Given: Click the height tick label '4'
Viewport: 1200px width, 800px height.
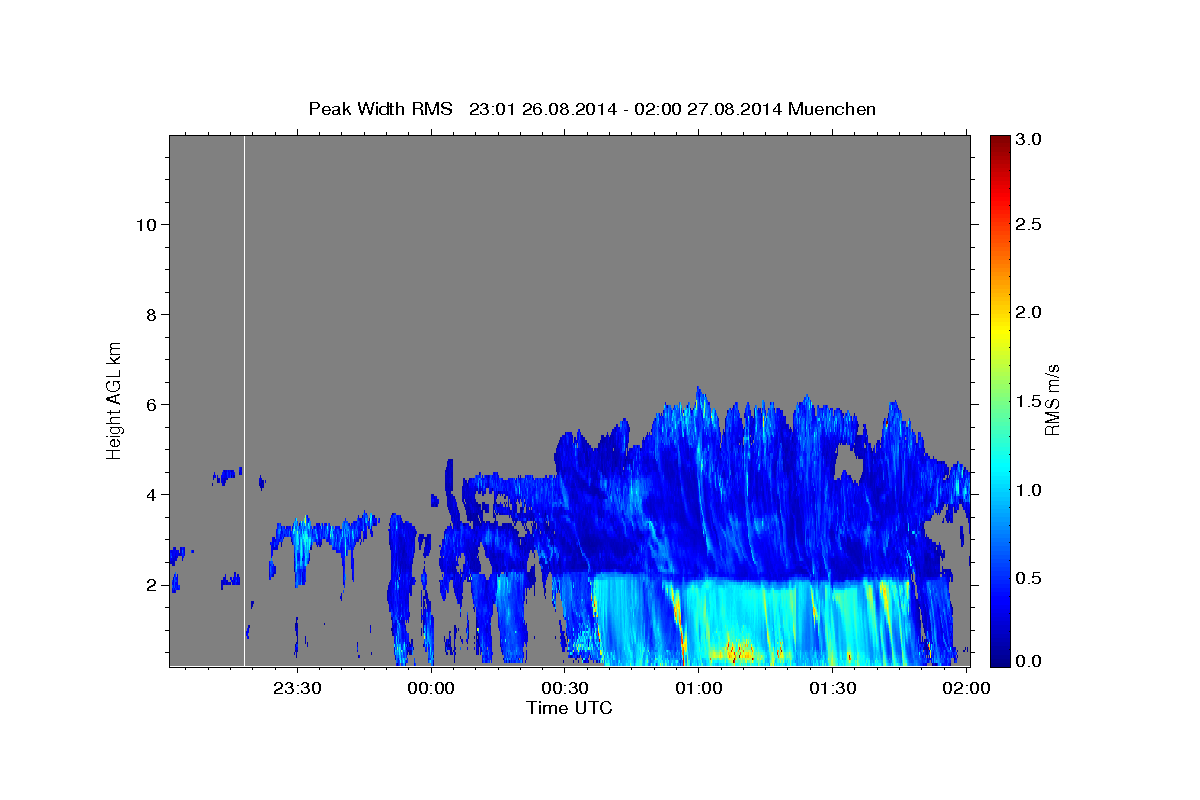Looking at the screenshot, I should click(150, 494).
